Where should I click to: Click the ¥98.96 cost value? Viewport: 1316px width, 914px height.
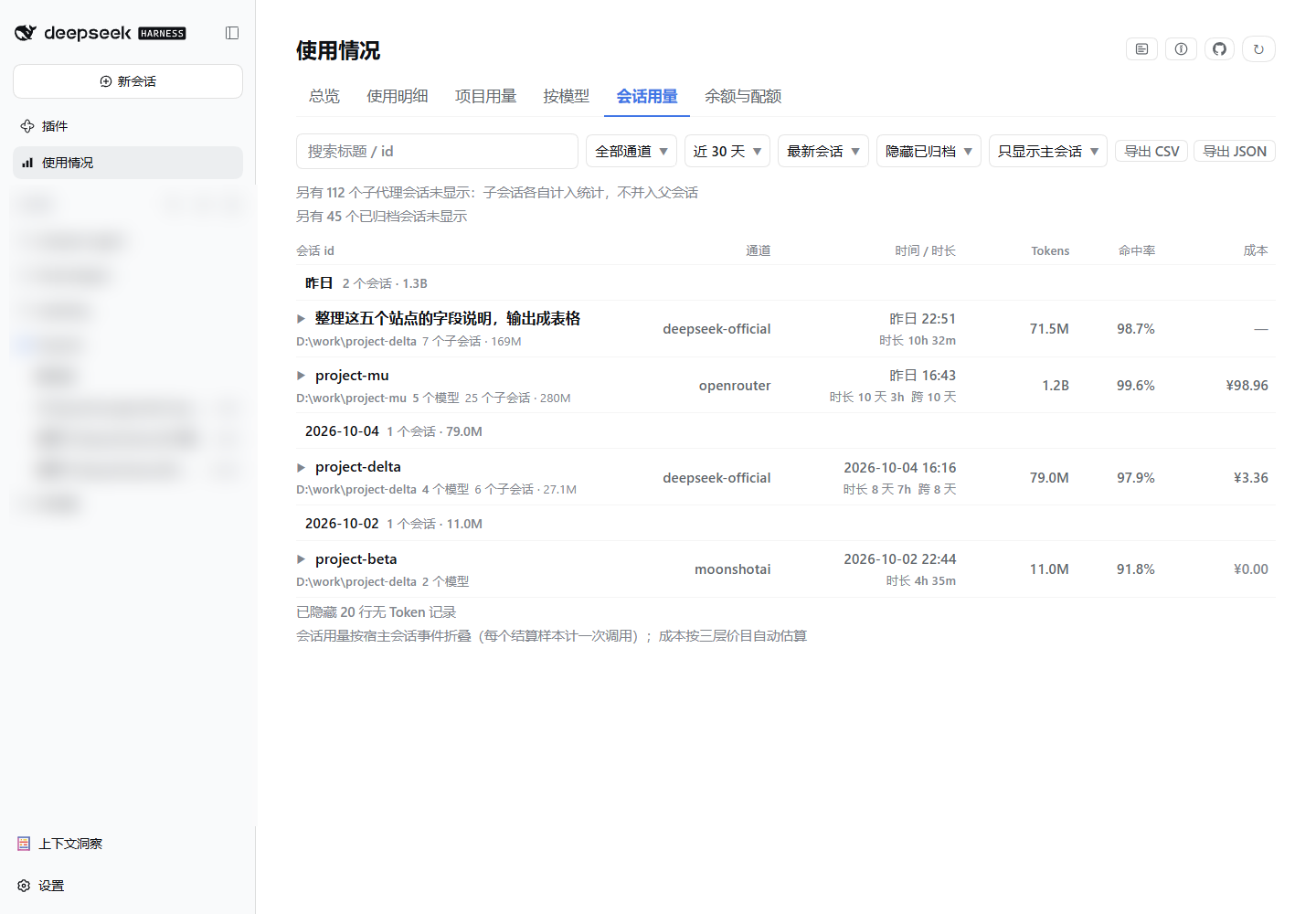tap(1247, 386)
